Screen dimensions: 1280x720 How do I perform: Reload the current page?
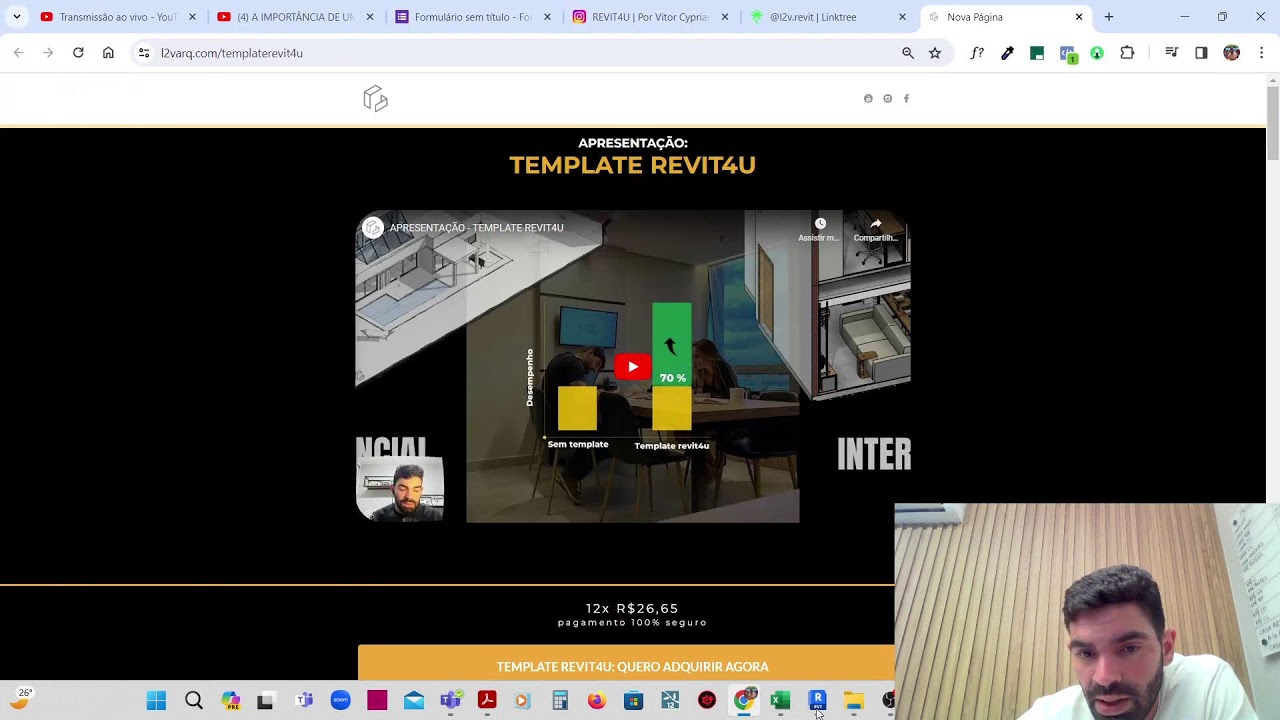78,53
